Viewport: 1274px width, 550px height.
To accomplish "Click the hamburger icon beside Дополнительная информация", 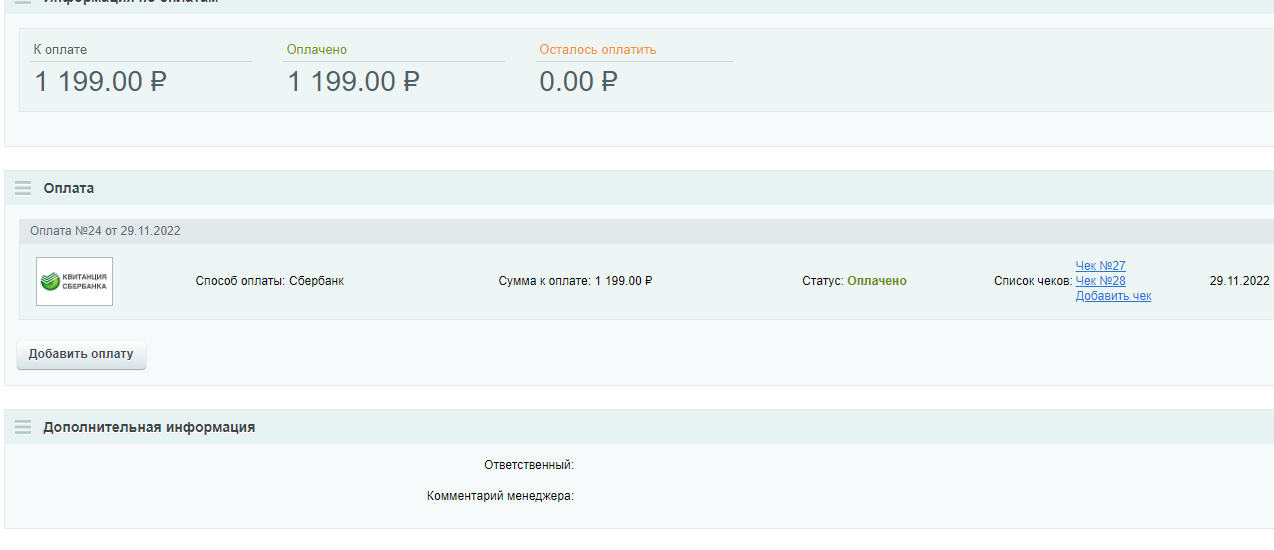I will [23, 427].
